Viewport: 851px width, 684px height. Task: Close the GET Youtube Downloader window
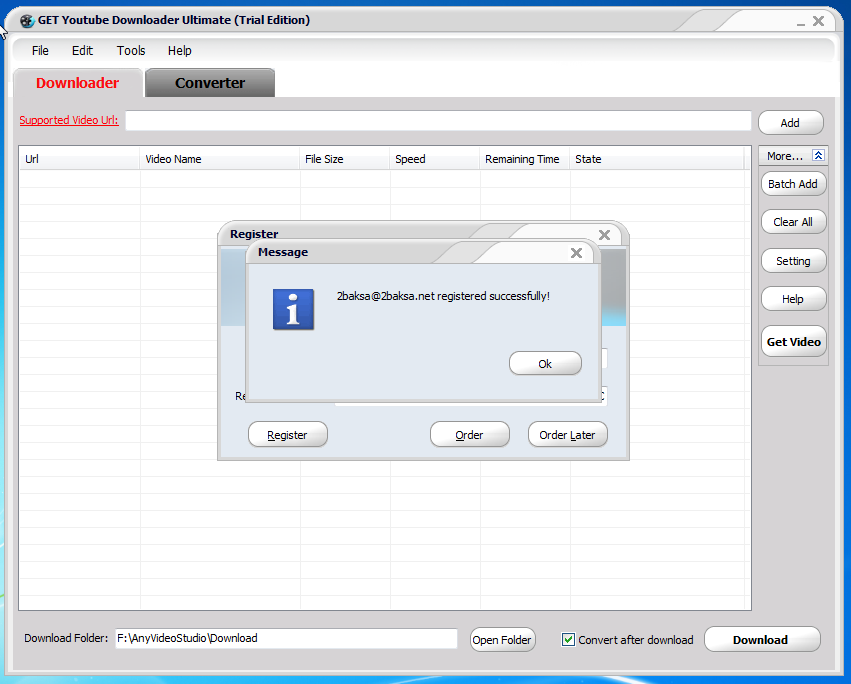(x=818, y=21)
